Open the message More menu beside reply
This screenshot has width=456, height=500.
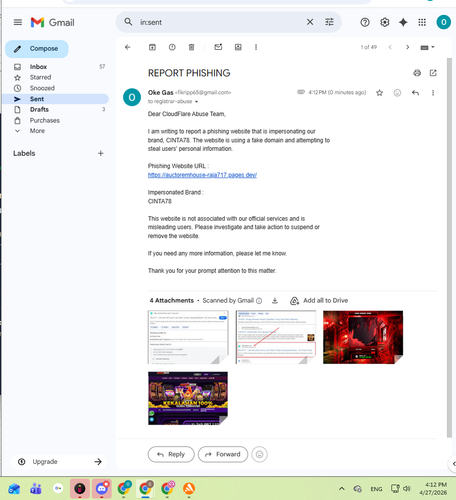pos(433,93)
